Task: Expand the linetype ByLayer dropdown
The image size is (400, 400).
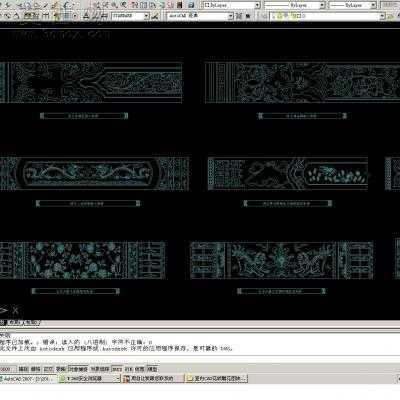Action: (322, 5)
